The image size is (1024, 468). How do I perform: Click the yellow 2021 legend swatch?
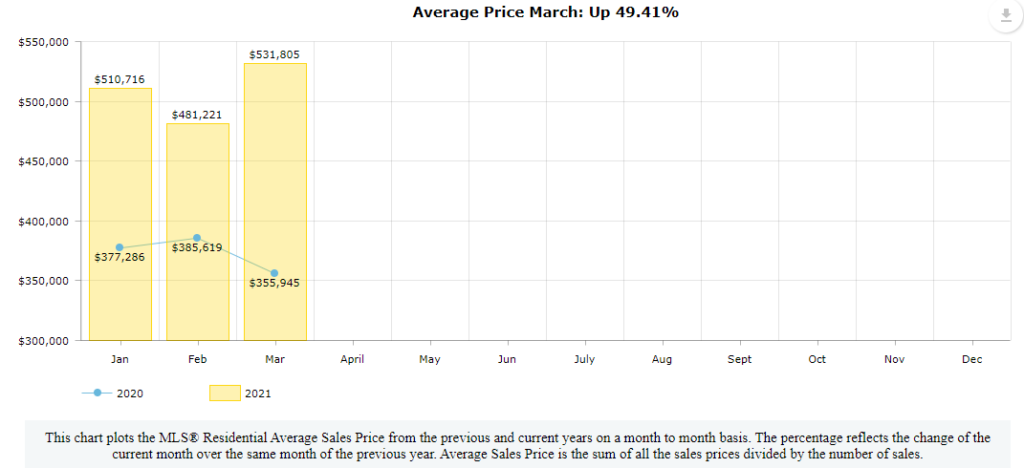click(x=224, y=393)
